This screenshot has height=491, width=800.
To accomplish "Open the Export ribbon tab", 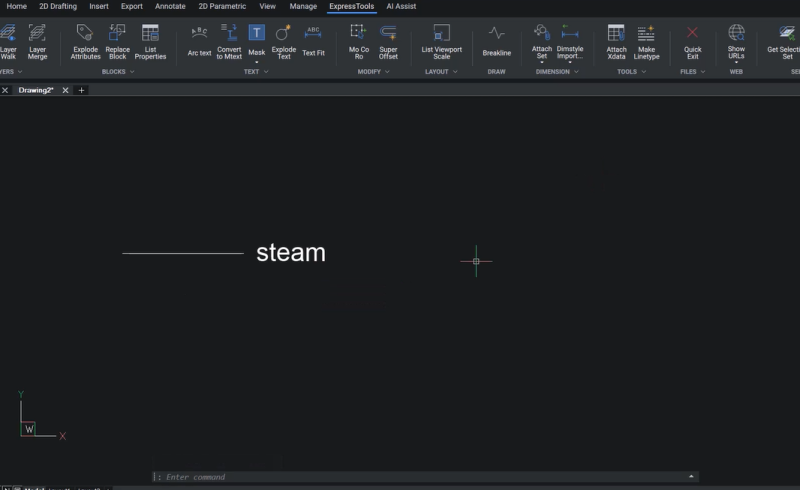I will coord(132,6).
